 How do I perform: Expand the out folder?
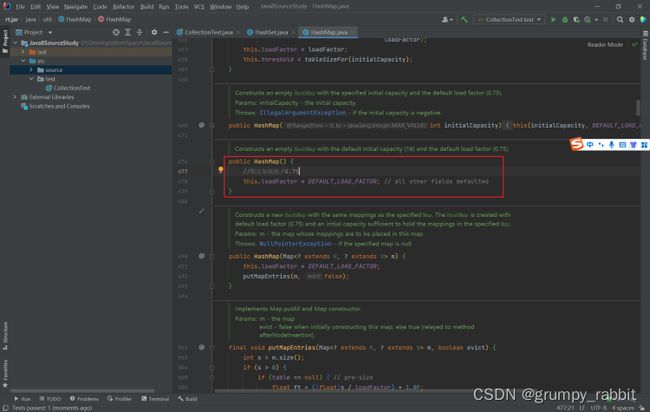point(23,52)
